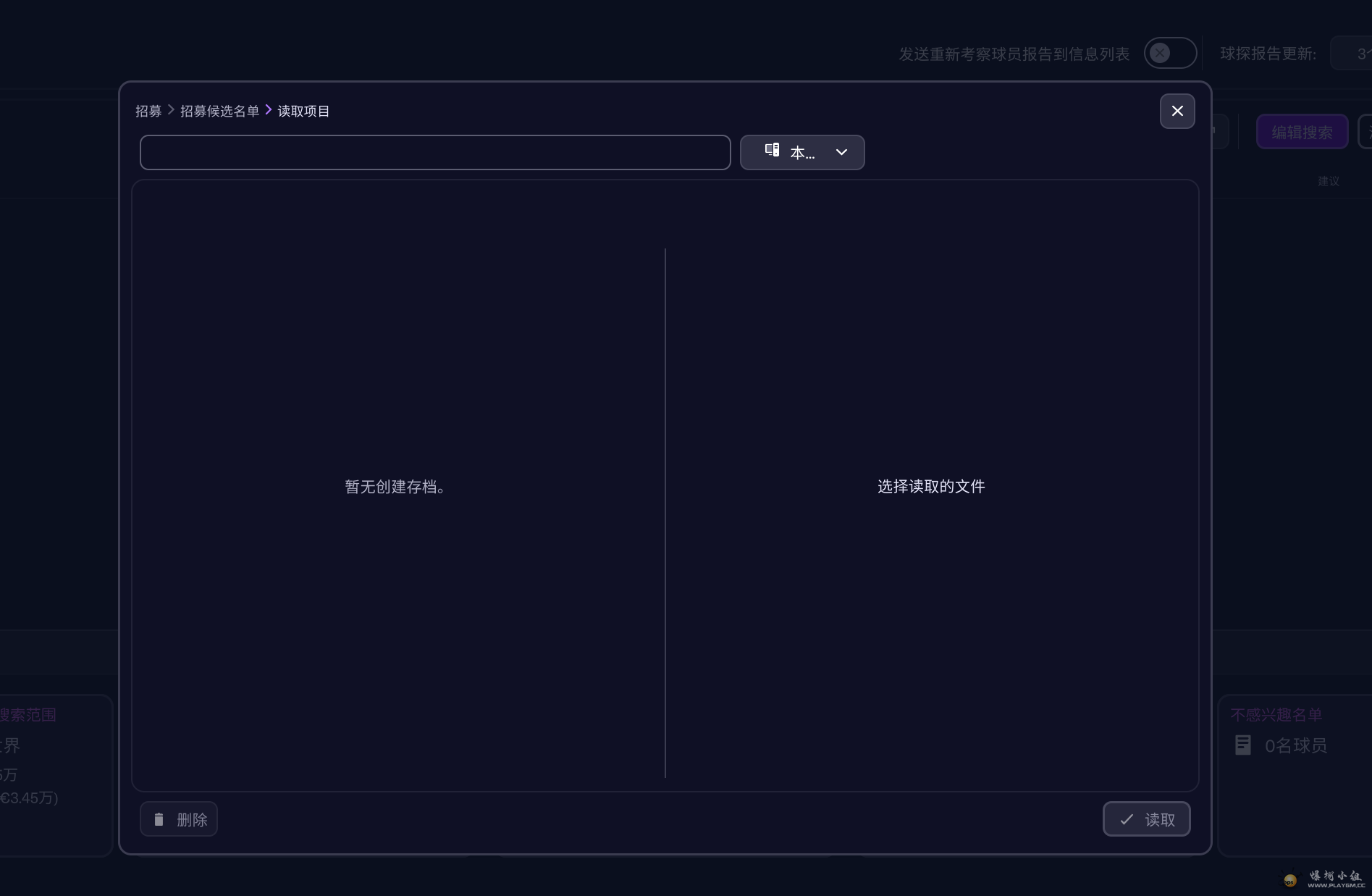Expand the storage location dropdown chevron
This screenshot has height=896, width=1372.
[x=841, y=152]
